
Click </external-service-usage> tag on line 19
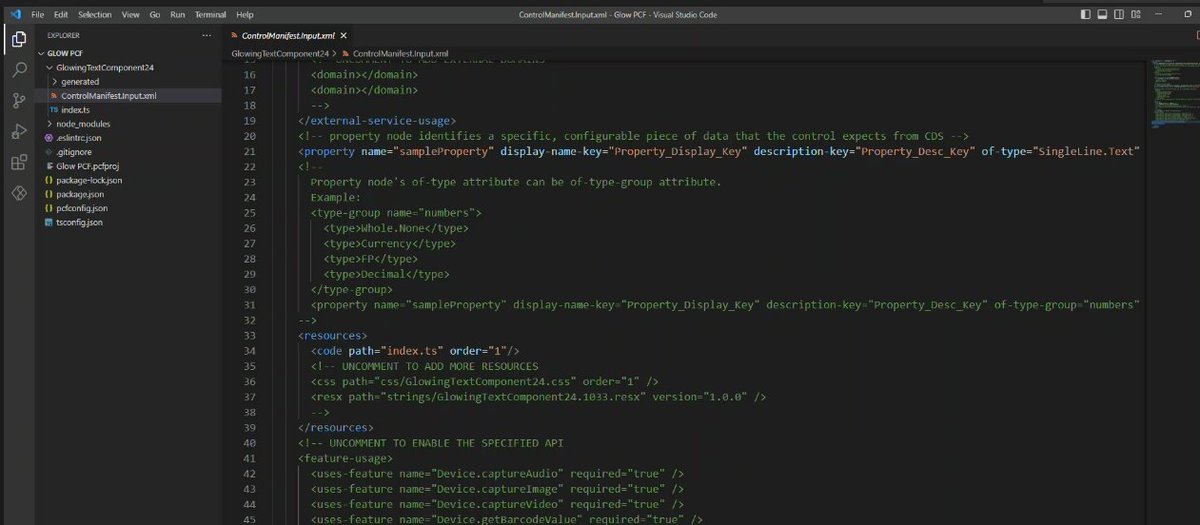377,120
